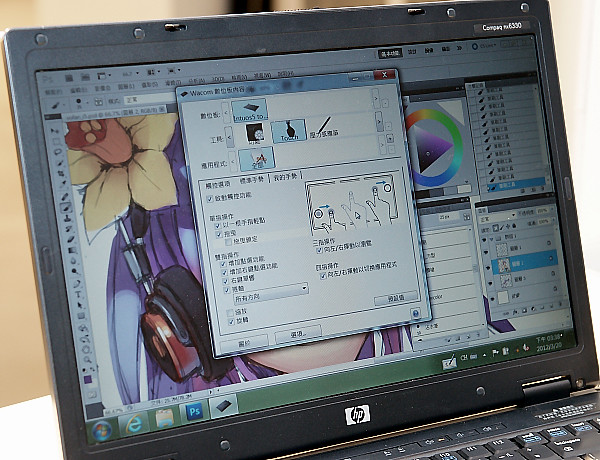
Task: Open the 所有方向 scroll direction dropdown
Action: (271, 293)
